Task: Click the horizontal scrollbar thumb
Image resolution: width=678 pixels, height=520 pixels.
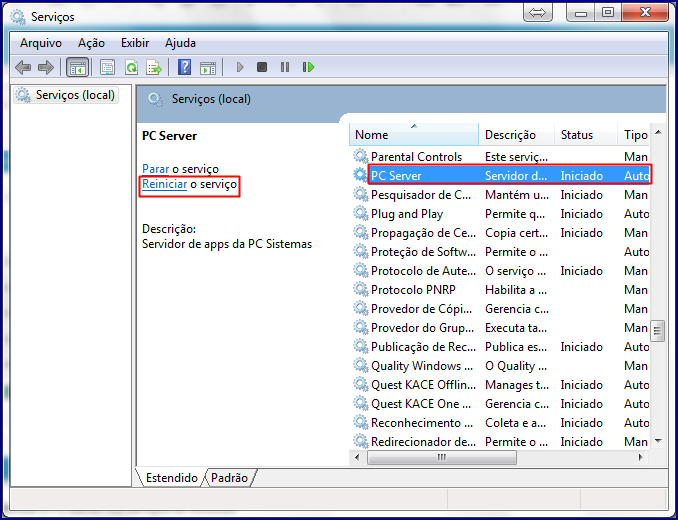Action: 441,457
